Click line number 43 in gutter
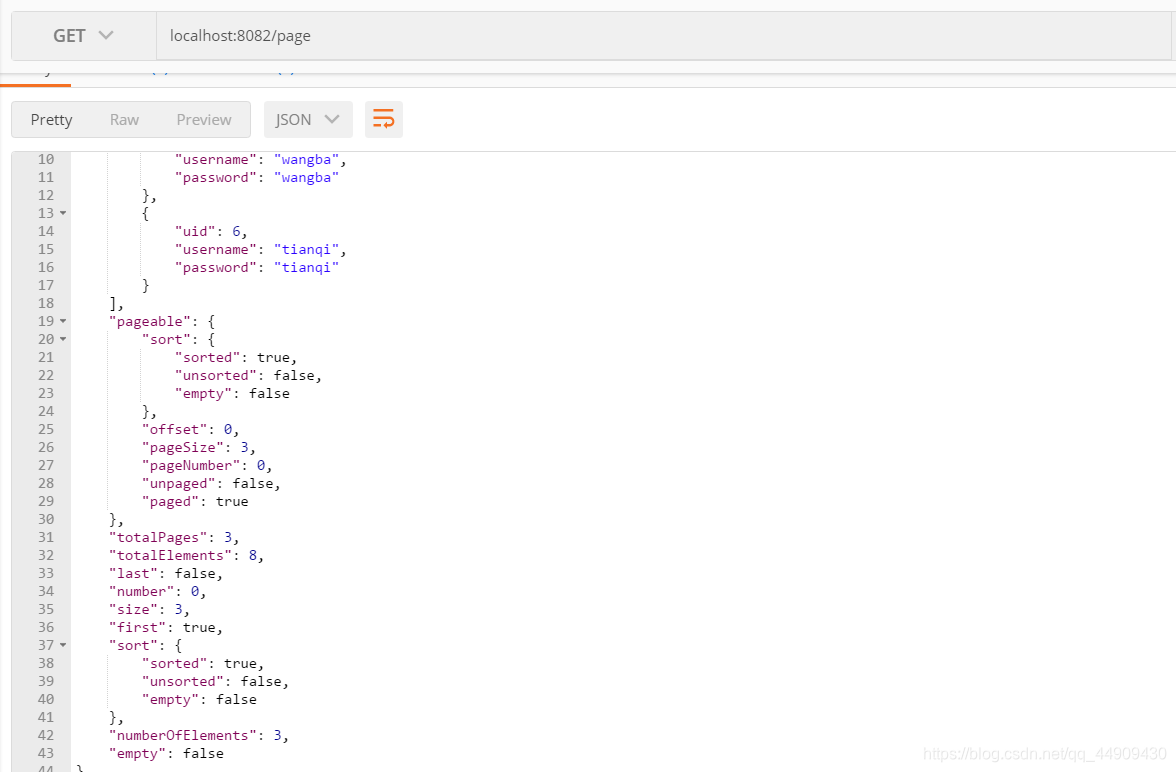This screenshot has height=772, width=1176. (46, 753)
